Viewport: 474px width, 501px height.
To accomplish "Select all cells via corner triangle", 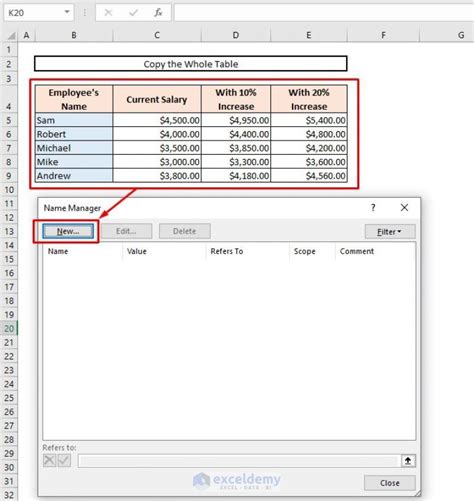I will (x=10, y=35).
